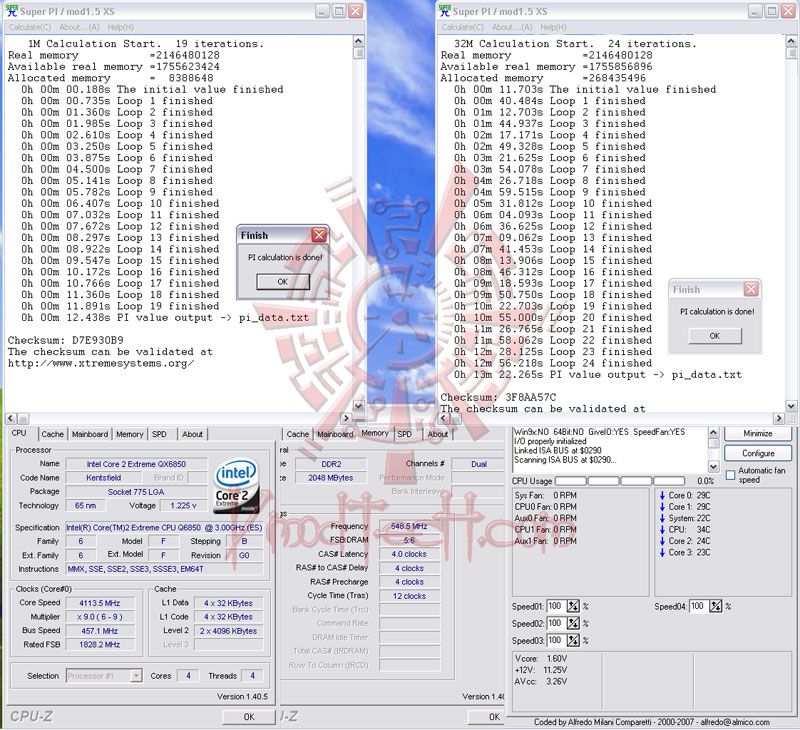Switch to Memory tab in left CPU-Z window
The width and height of the screenshot is (800, 730).
click(x=130, y=434)
